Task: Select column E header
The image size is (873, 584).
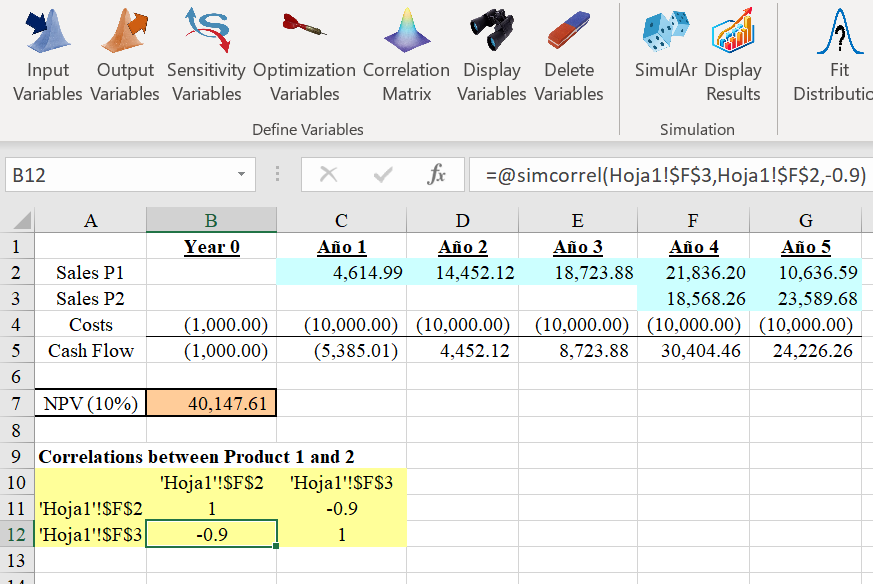Action: pos(578,220)
